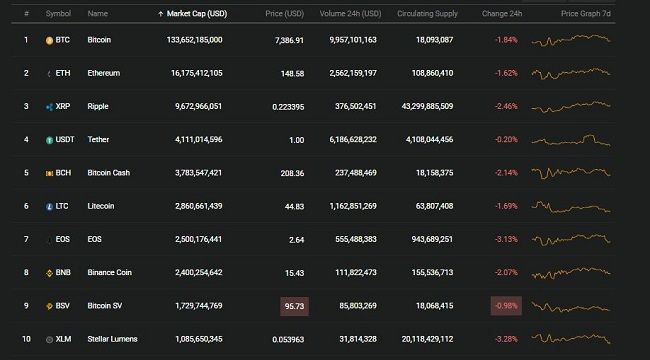Select the BNB symbol text
The height and width of the screenshot is (360, 650).
(x=63, y=272)
